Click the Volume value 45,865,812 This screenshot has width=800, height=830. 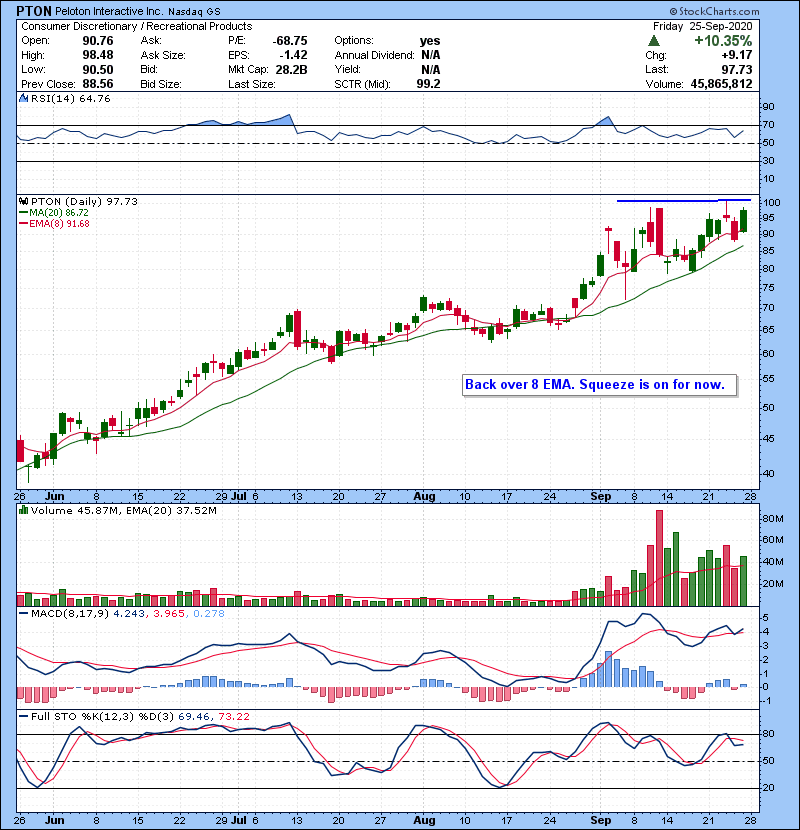[721, 84]
